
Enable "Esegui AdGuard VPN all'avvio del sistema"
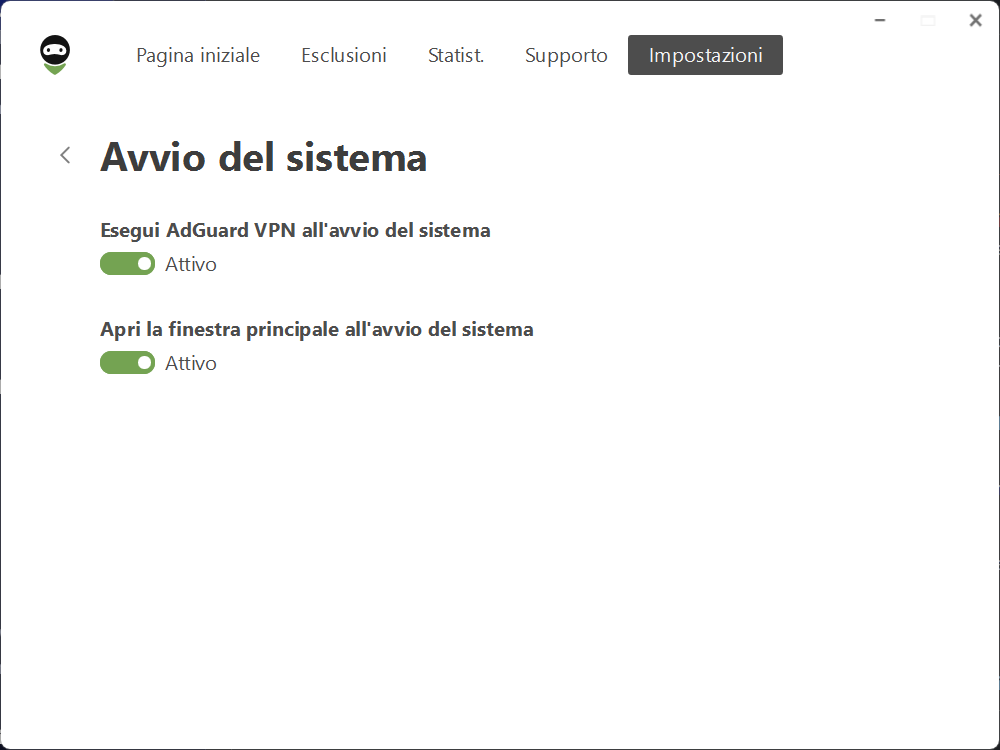click(x=127, y=263)
